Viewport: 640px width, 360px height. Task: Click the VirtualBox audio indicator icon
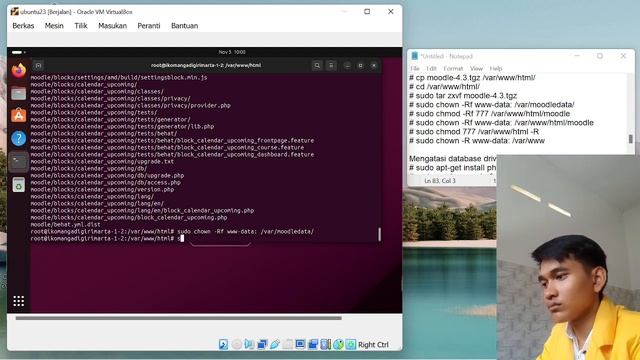click(249, 344)
